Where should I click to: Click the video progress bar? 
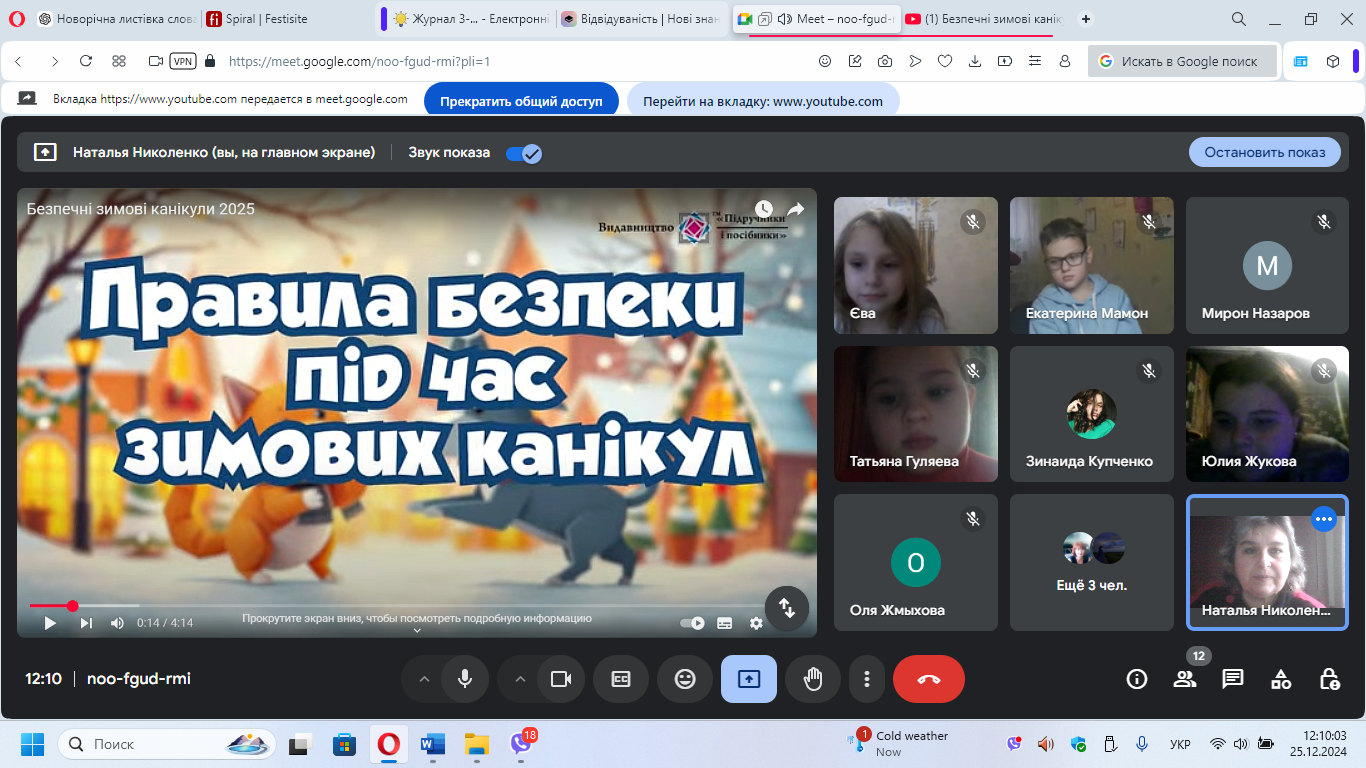(x=417, y=606)
